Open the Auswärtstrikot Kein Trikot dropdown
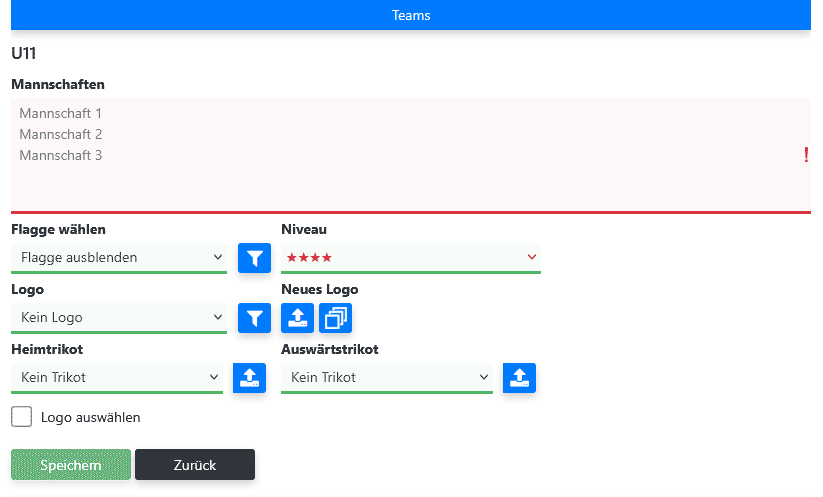Screen dimensions: 823x497 (387, 378)
